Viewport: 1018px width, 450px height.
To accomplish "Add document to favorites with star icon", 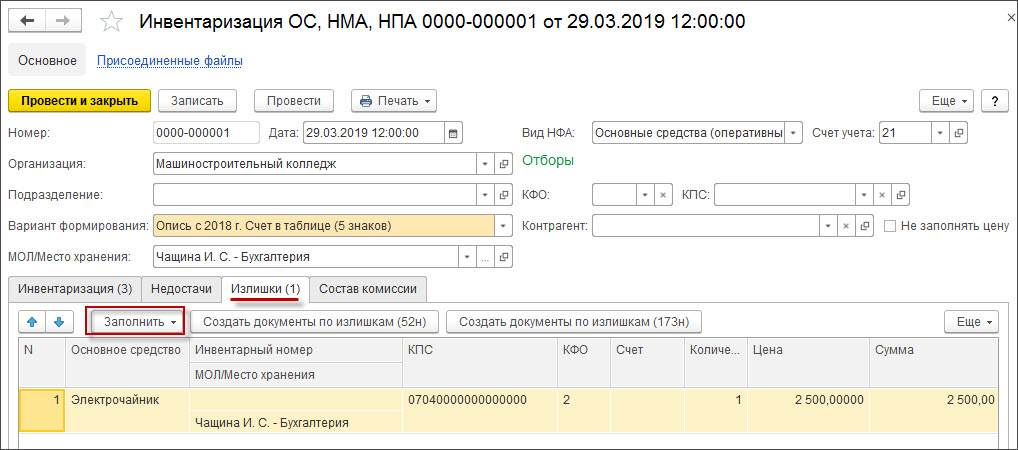I will pos(112,21).
